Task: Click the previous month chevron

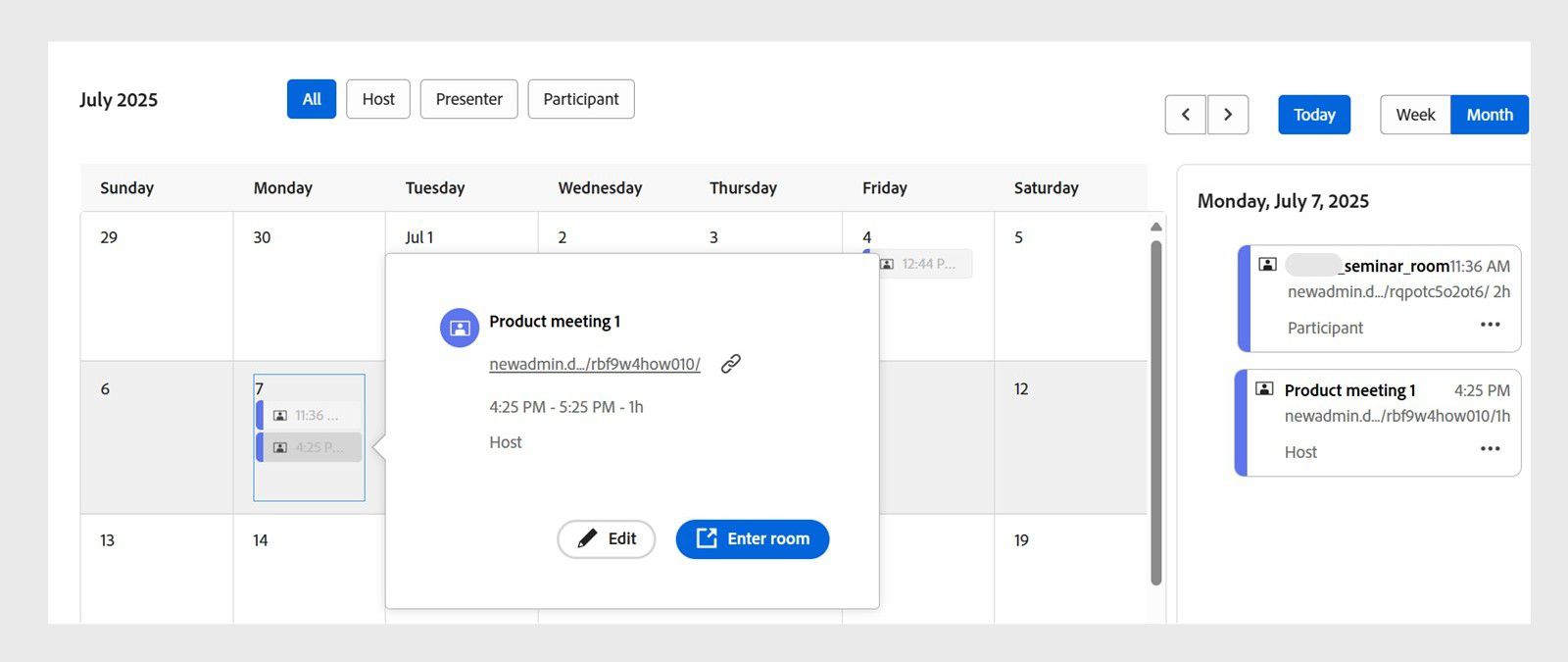Action: [x=1185, y=115]
